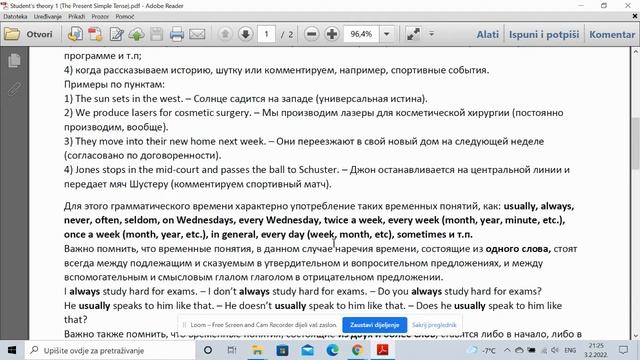Click the Otvori open file button
The height and width of the screenshot is (360, 640).
click(29, 34)
